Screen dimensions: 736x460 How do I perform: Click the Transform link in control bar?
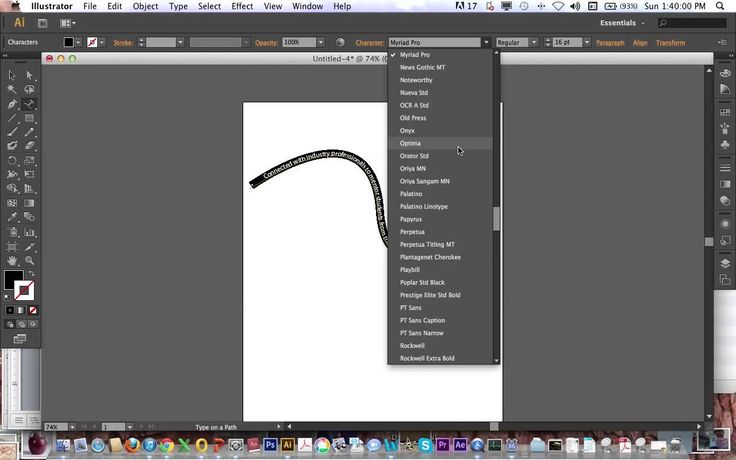[670, 43]
